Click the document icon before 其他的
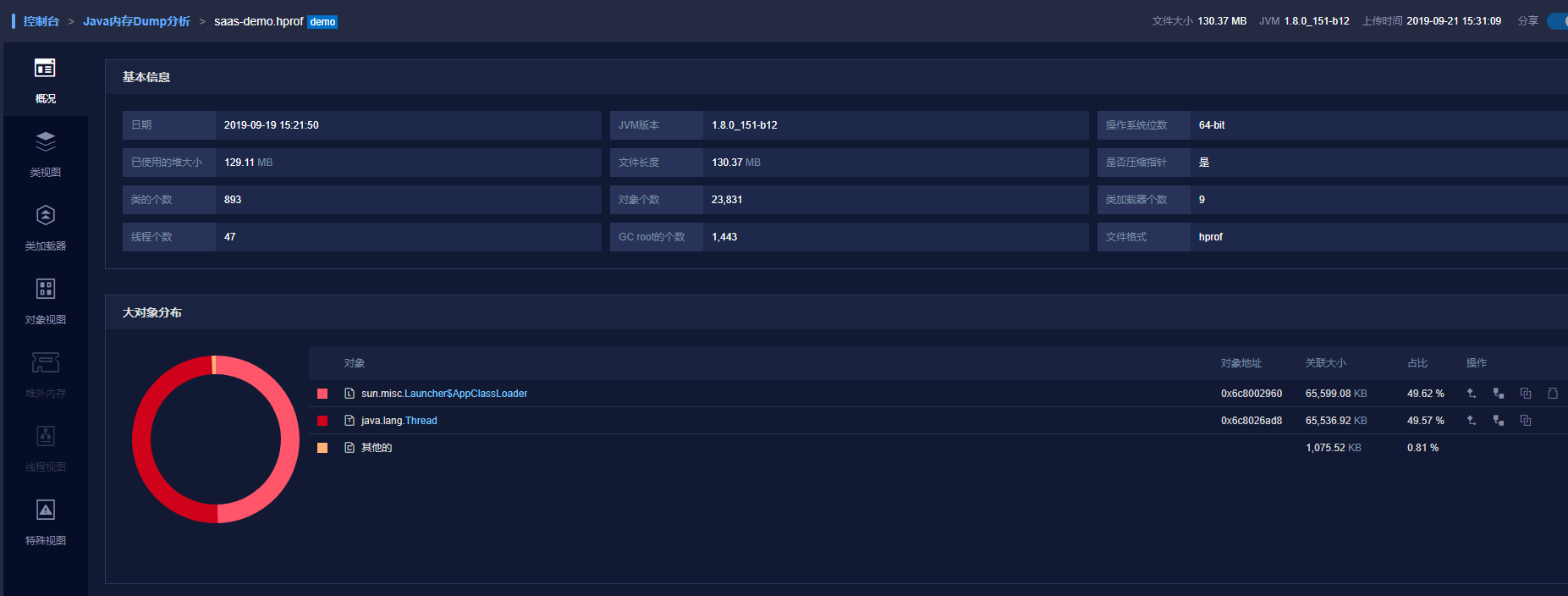The width and height of the screenshot is (1568, 596). 349,448
